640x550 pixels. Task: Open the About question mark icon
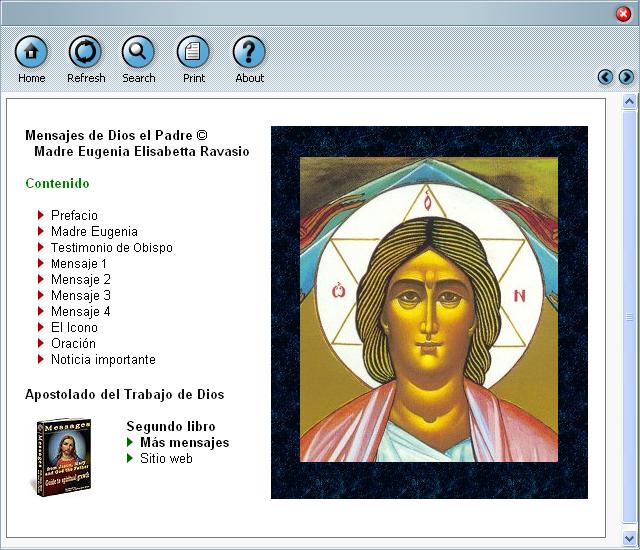(249, 52)
